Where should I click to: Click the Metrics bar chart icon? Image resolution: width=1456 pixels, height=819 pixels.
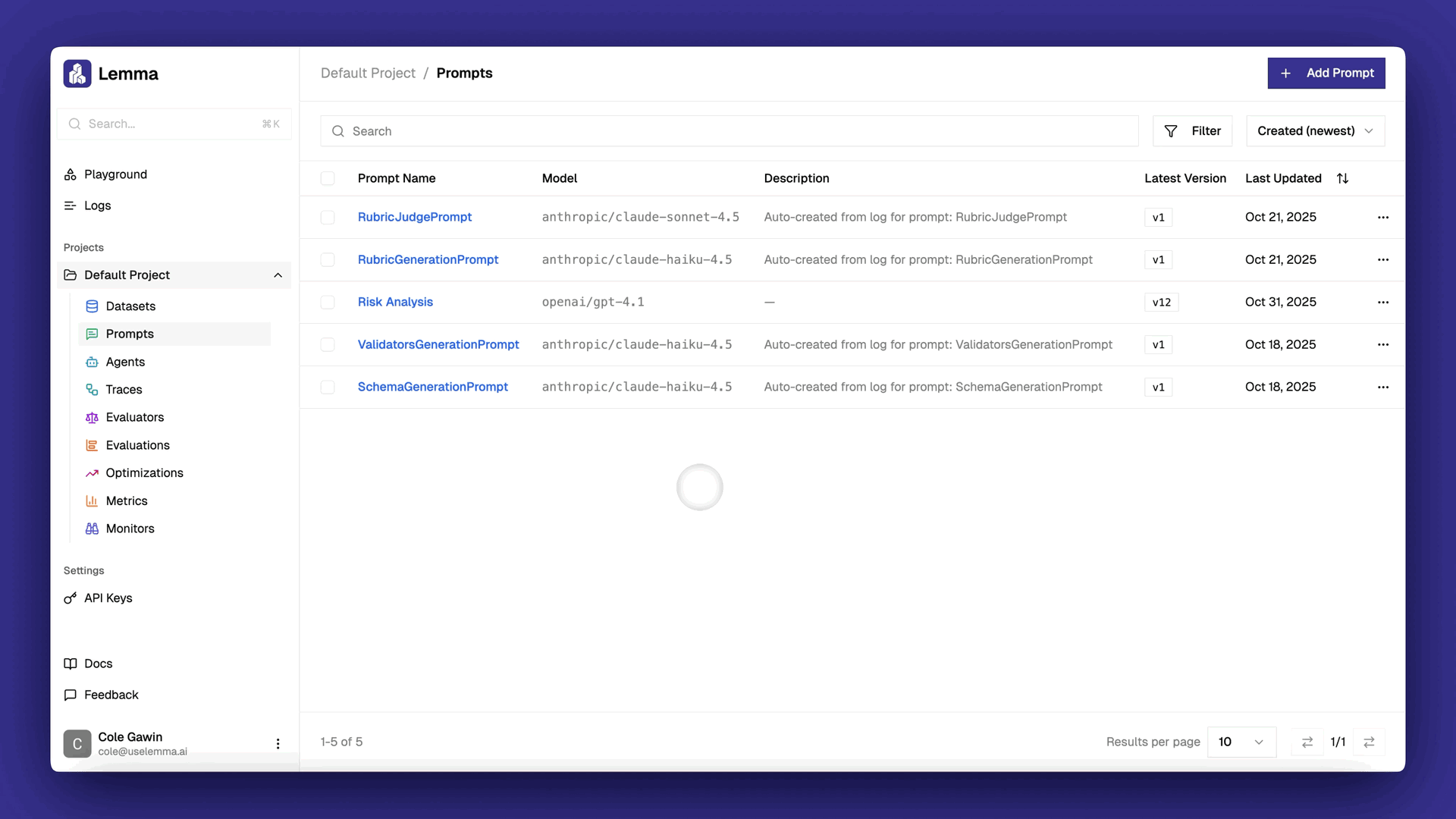(x=92, y=501)
